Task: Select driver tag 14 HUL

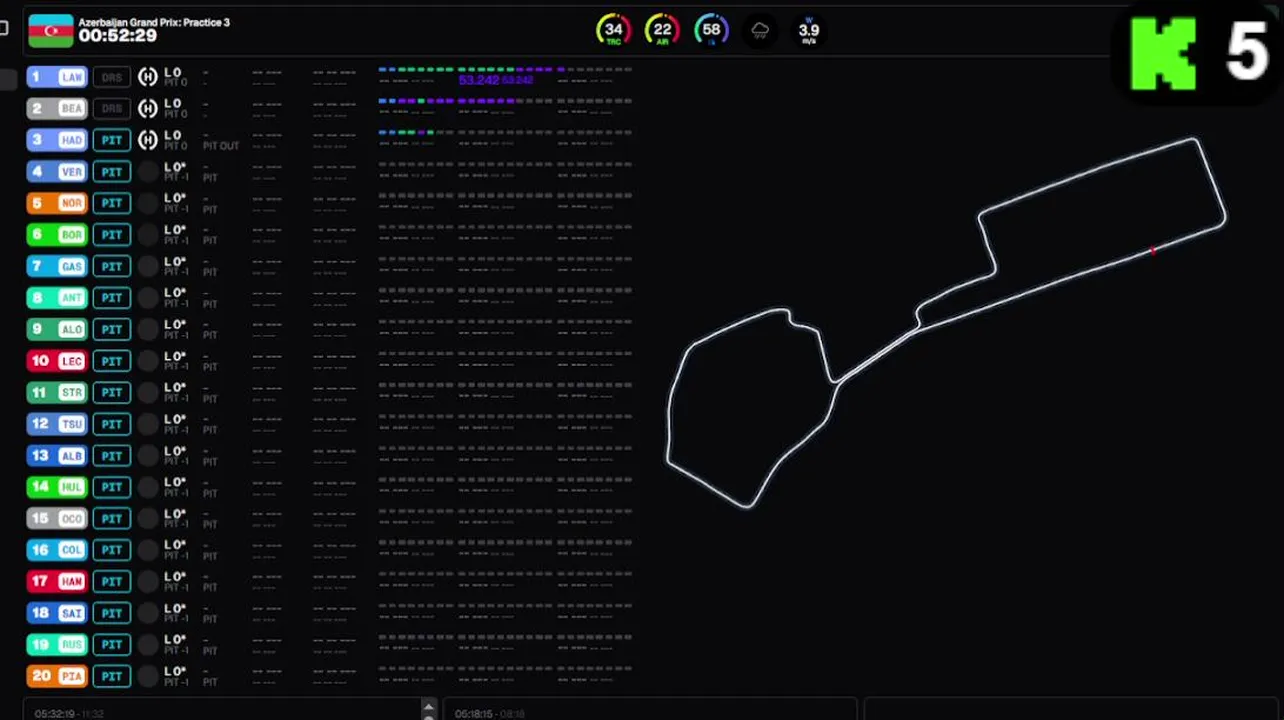Action: pos(57,487)
